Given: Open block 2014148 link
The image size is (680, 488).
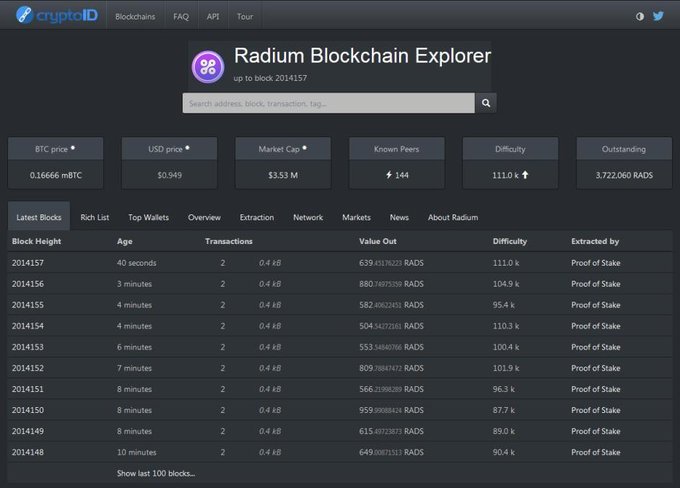Looking at the screenshot, I should [28, 452].
